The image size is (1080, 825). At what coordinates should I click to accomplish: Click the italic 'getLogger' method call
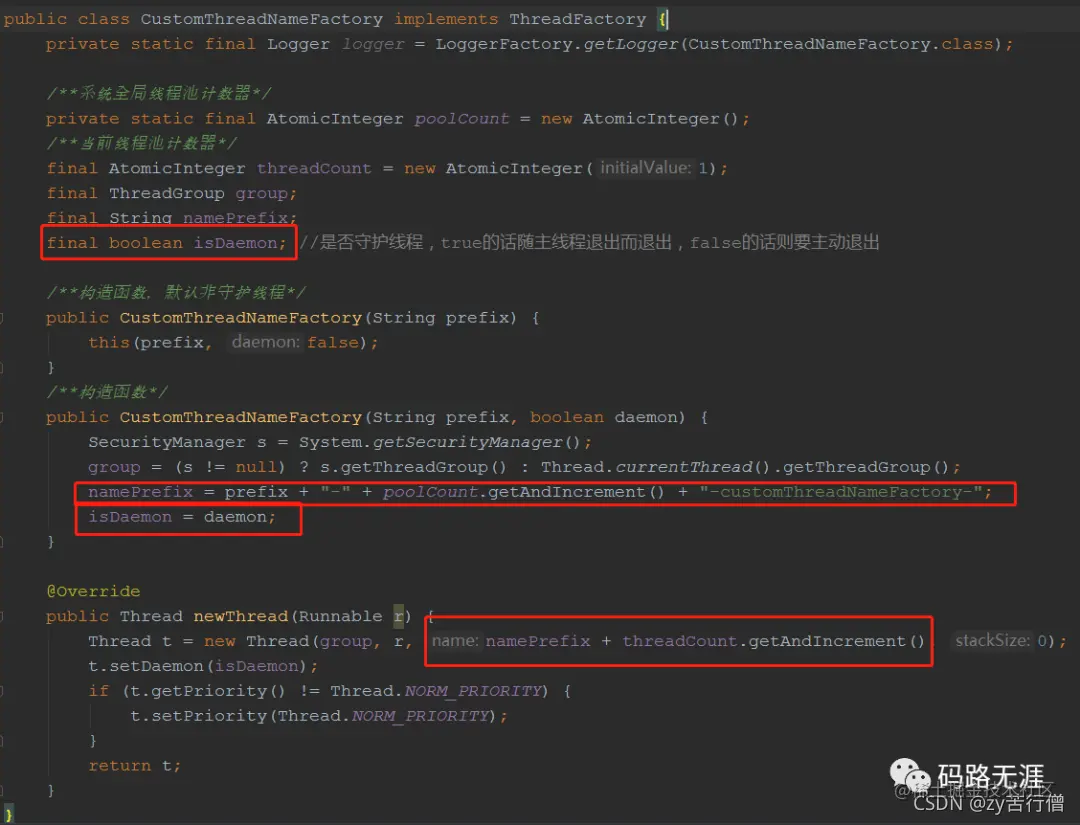[x=630, y=44]
